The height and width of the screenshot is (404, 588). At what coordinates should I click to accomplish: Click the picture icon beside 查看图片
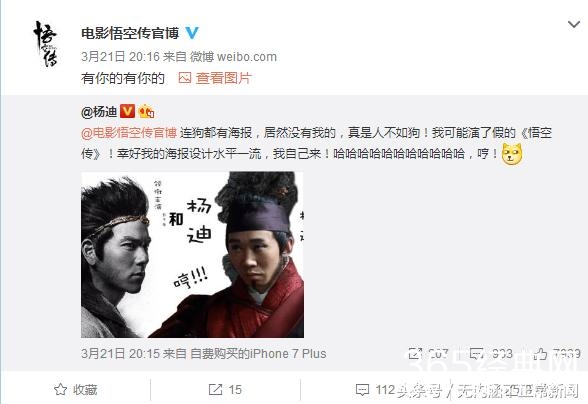[x=184, y=78]
